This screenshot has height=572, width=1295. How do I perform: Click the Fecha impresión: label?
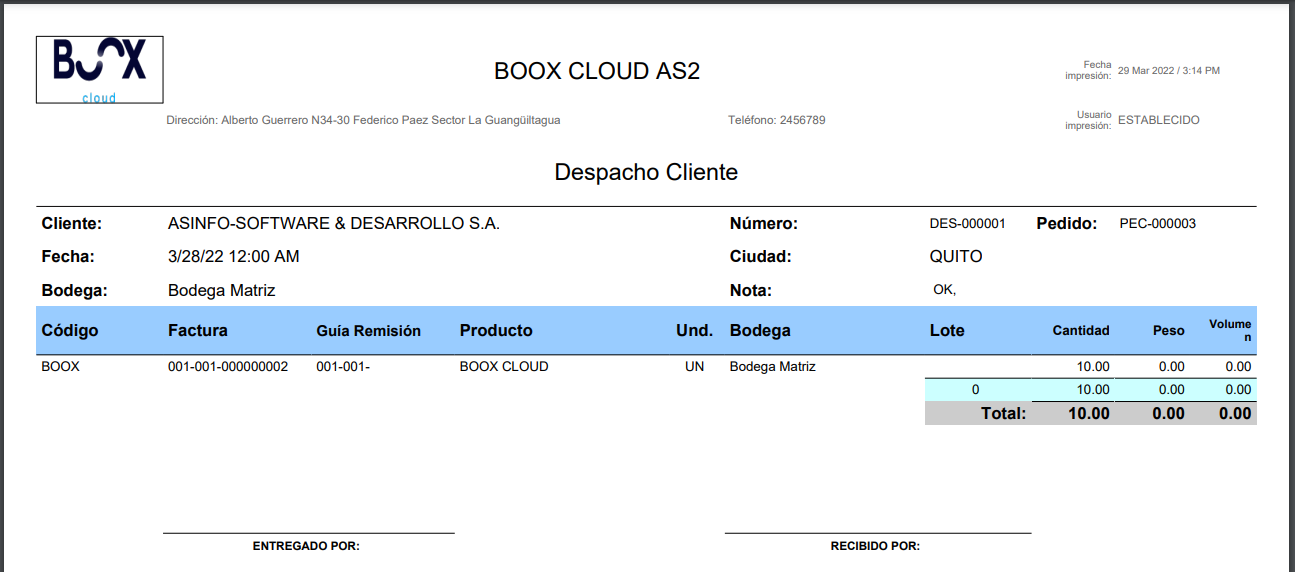[1088, 70]
